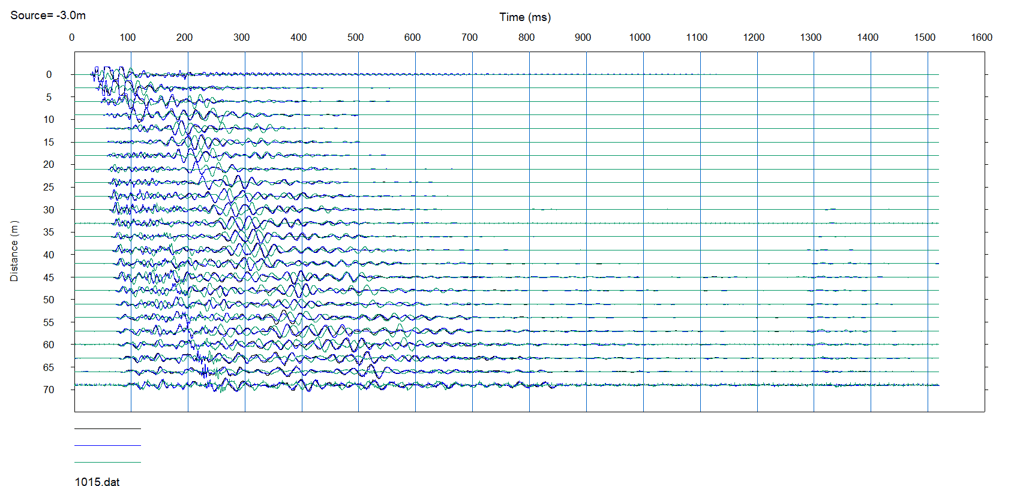Click the 1400 tick on the time axis
The image size is (1017, 486).
868,37
